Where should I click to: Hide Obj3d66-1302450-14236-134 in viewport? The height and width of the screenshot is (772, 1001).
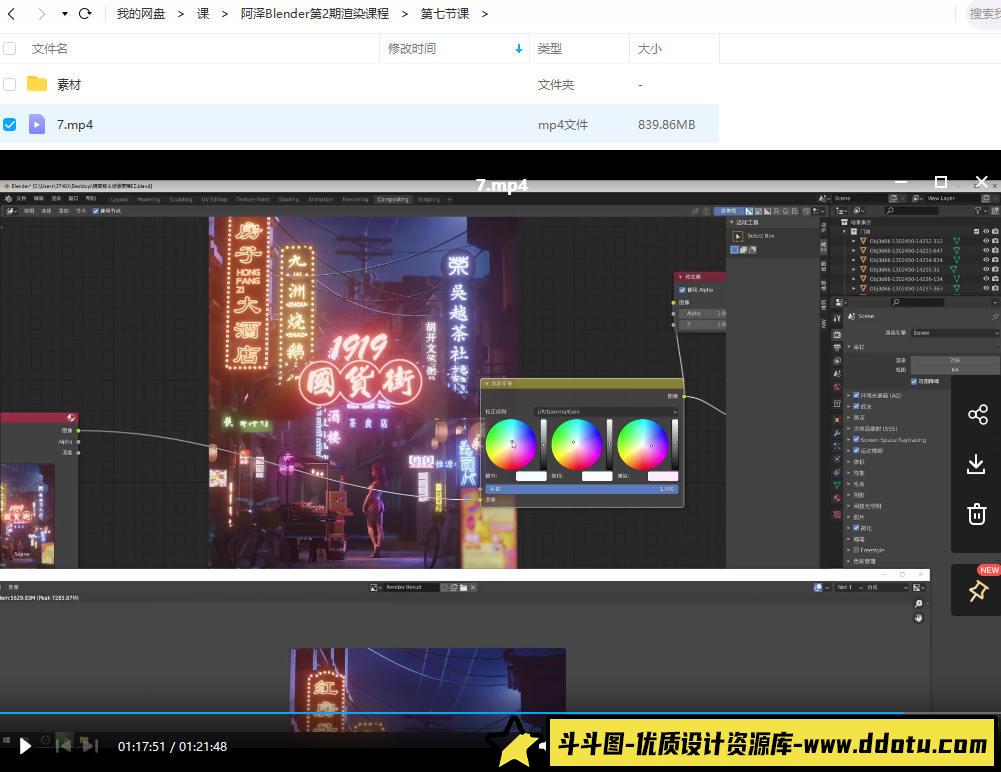(986, 279)
